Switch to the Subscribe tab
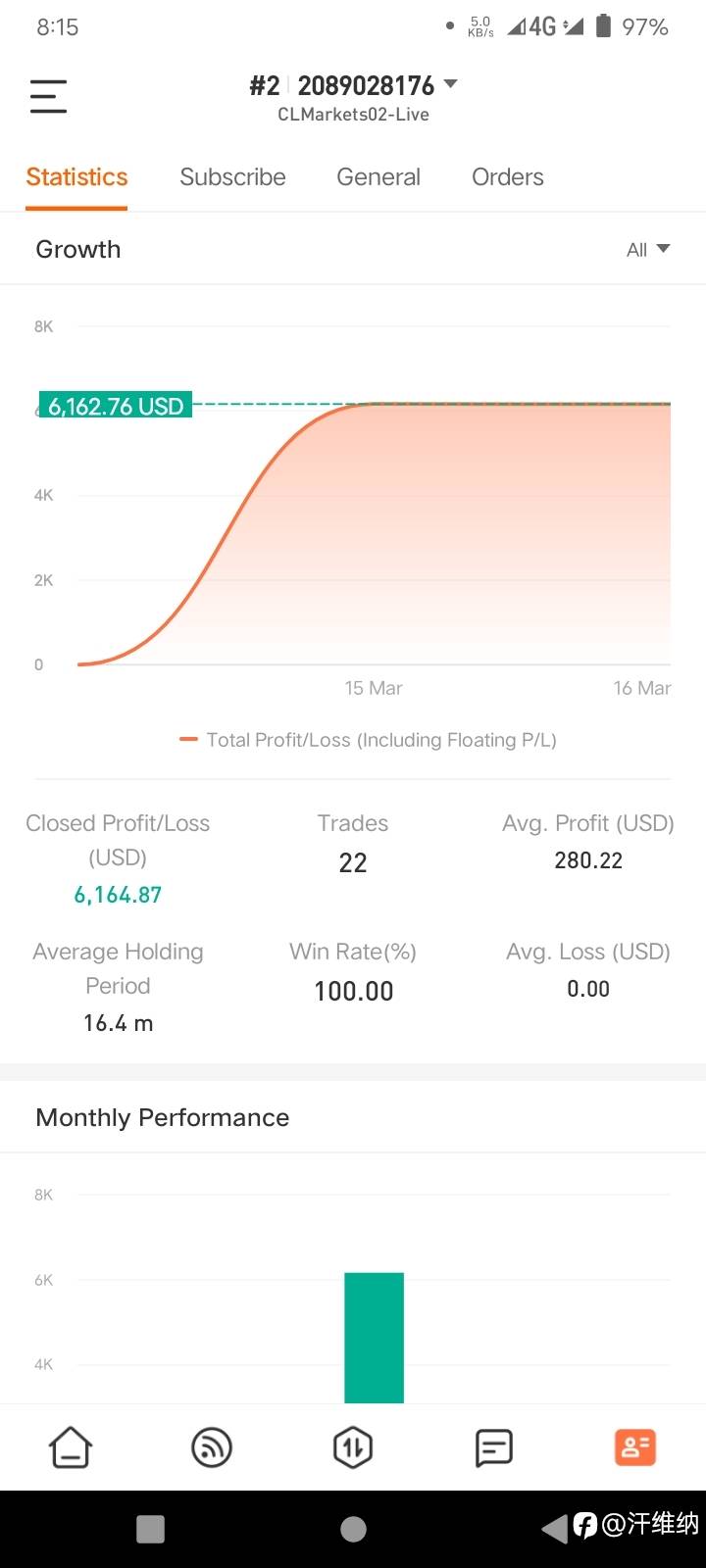This screenshot has width=706, height=1568. coord(232,177)
